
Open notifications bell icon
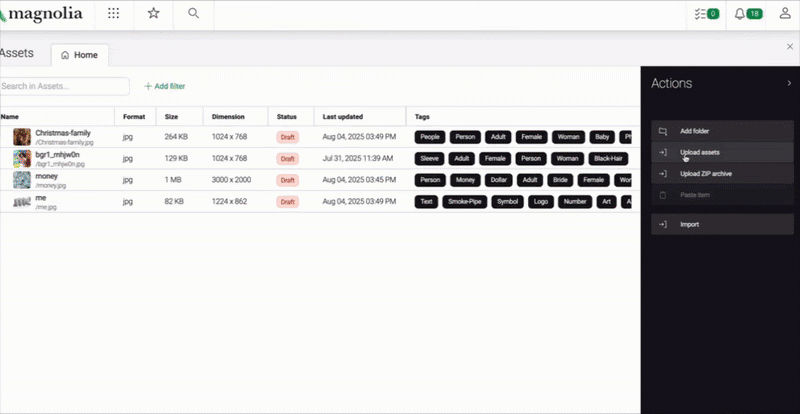pos(747,14)
